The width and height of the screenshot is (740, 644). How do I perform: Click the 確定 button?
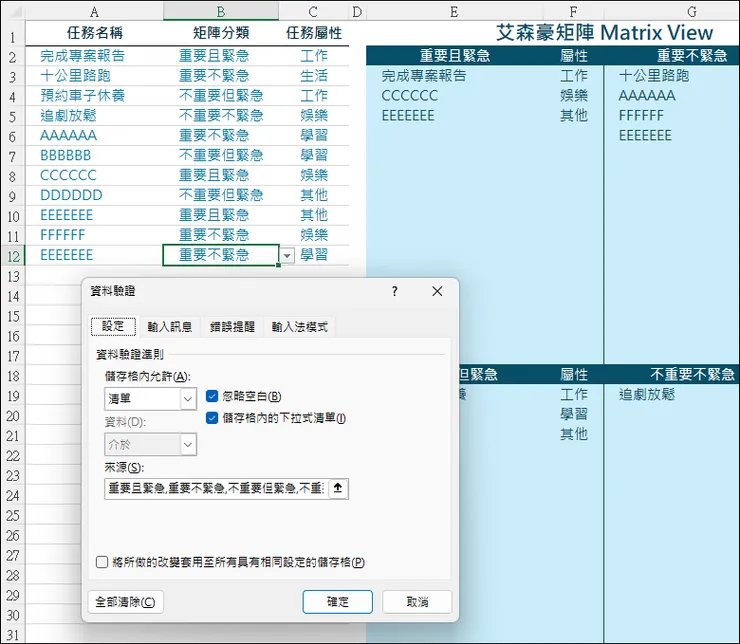click(337, 602)
